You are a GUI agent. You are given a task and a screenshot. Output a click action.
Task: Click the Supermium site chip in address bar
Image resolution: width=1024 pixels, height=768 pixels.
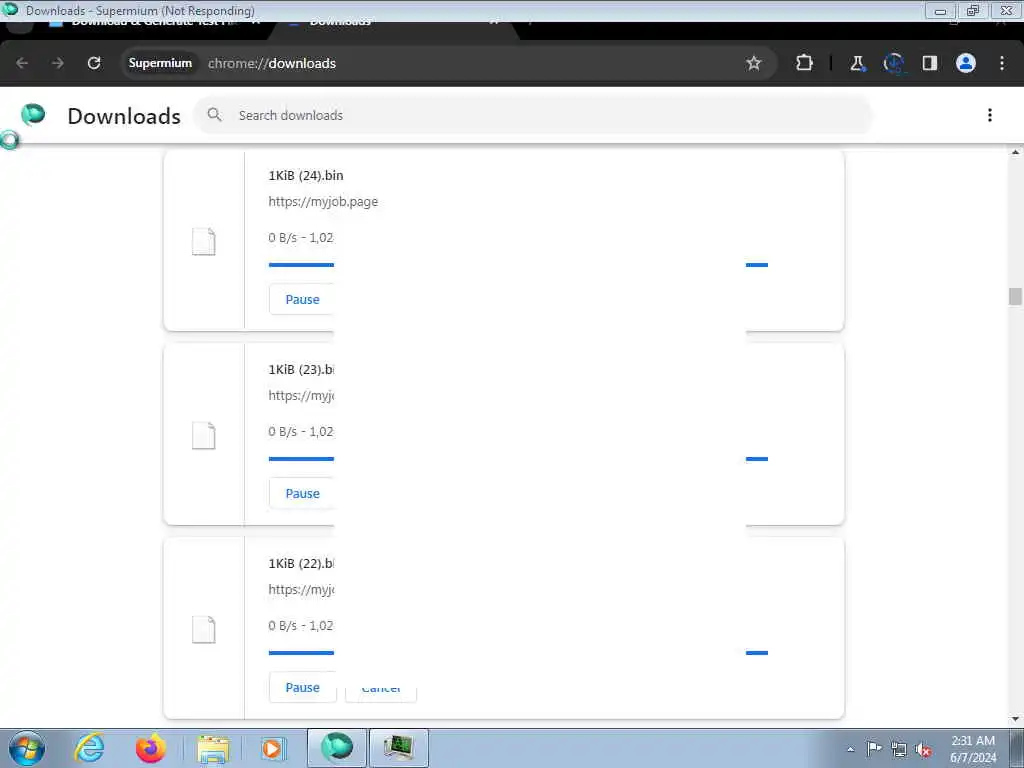click(160, 63)
